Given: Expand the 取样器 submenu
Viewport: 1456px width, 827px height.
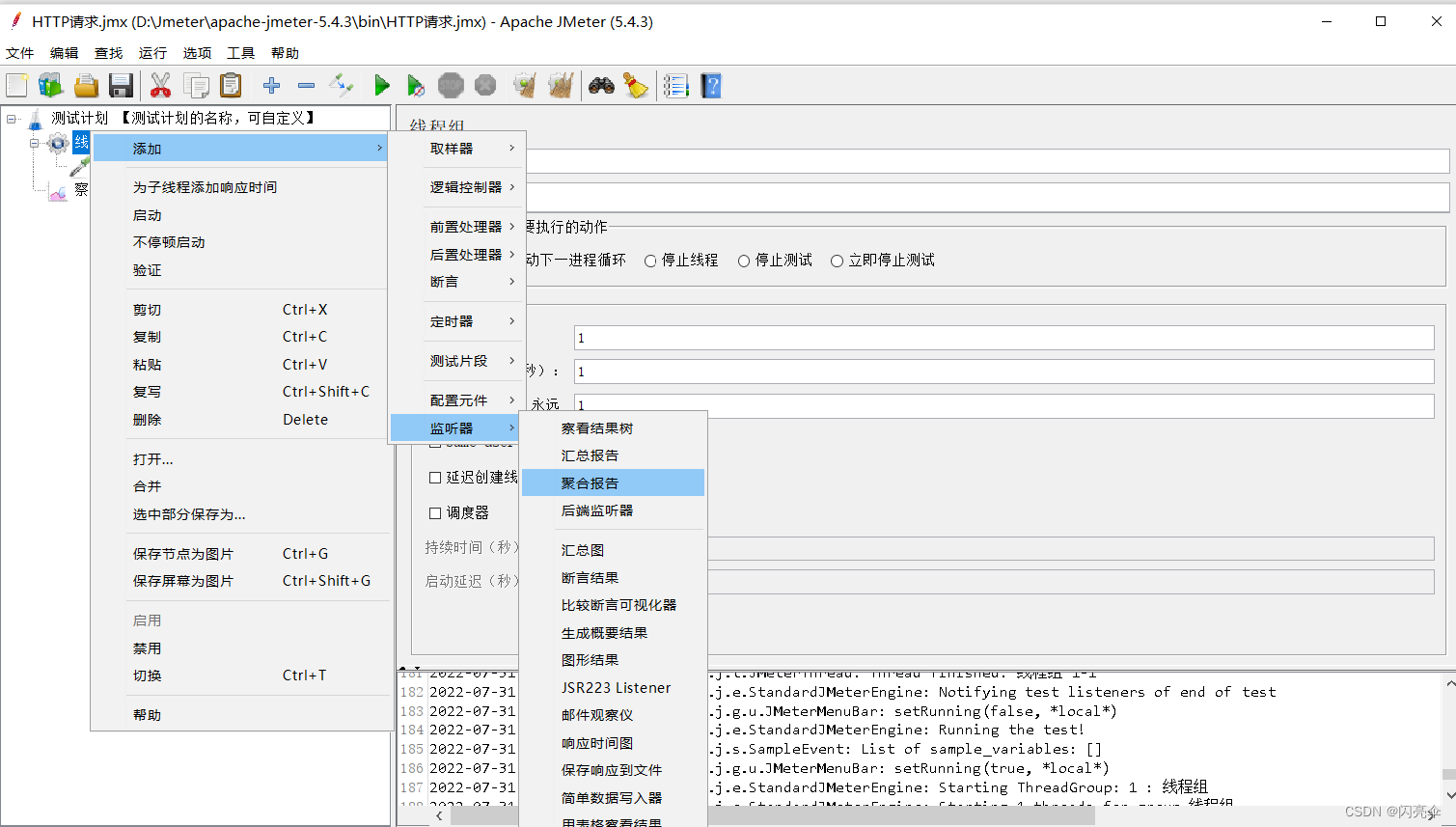Looking at the screenshot, I should click(x=457, y=149).
